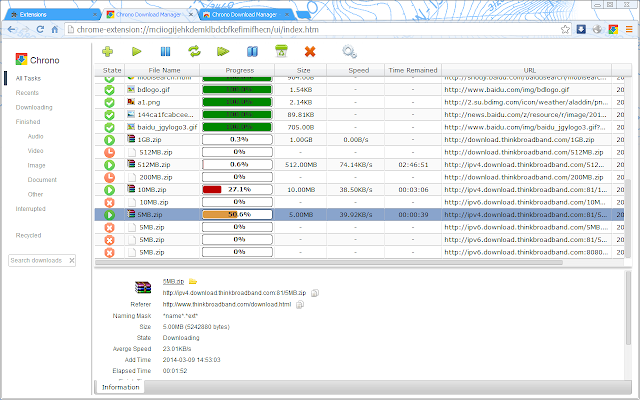Click the 0.6% progress bar of 512MB.zip

pyautogui.click(x=238, y=165)
